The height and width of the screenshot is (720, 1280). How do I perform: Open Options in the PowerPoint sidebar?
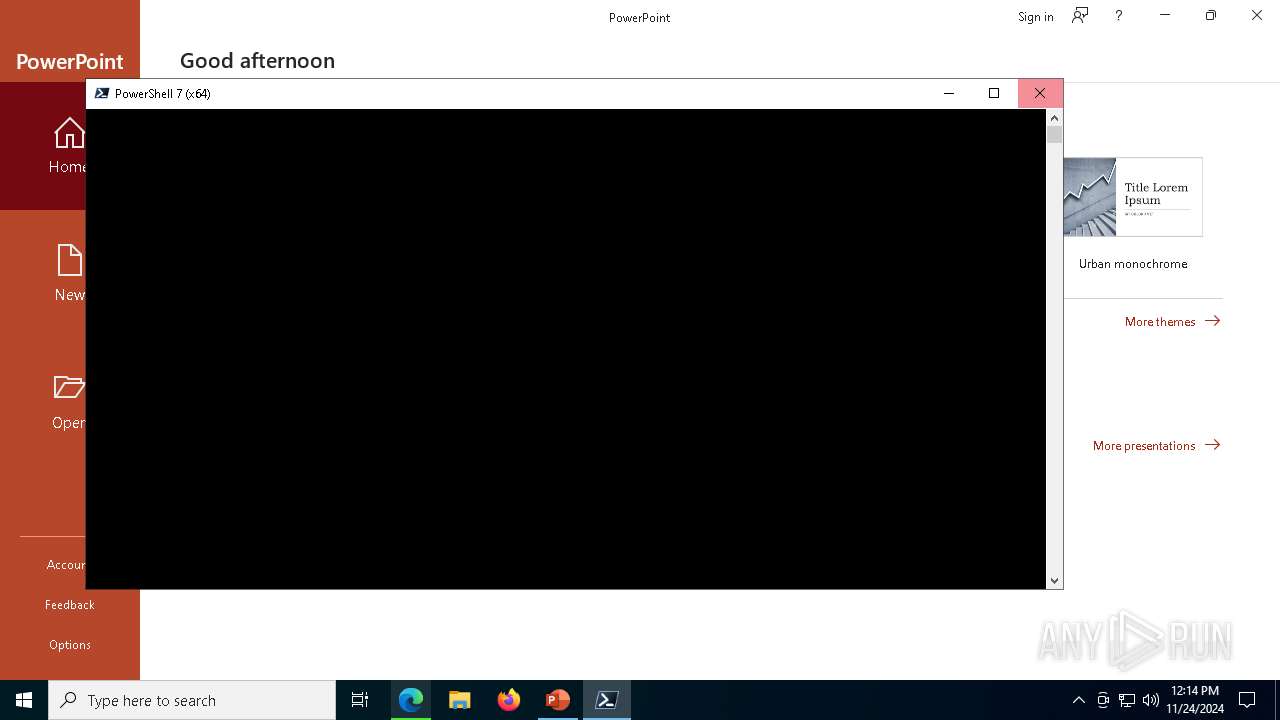70,645
